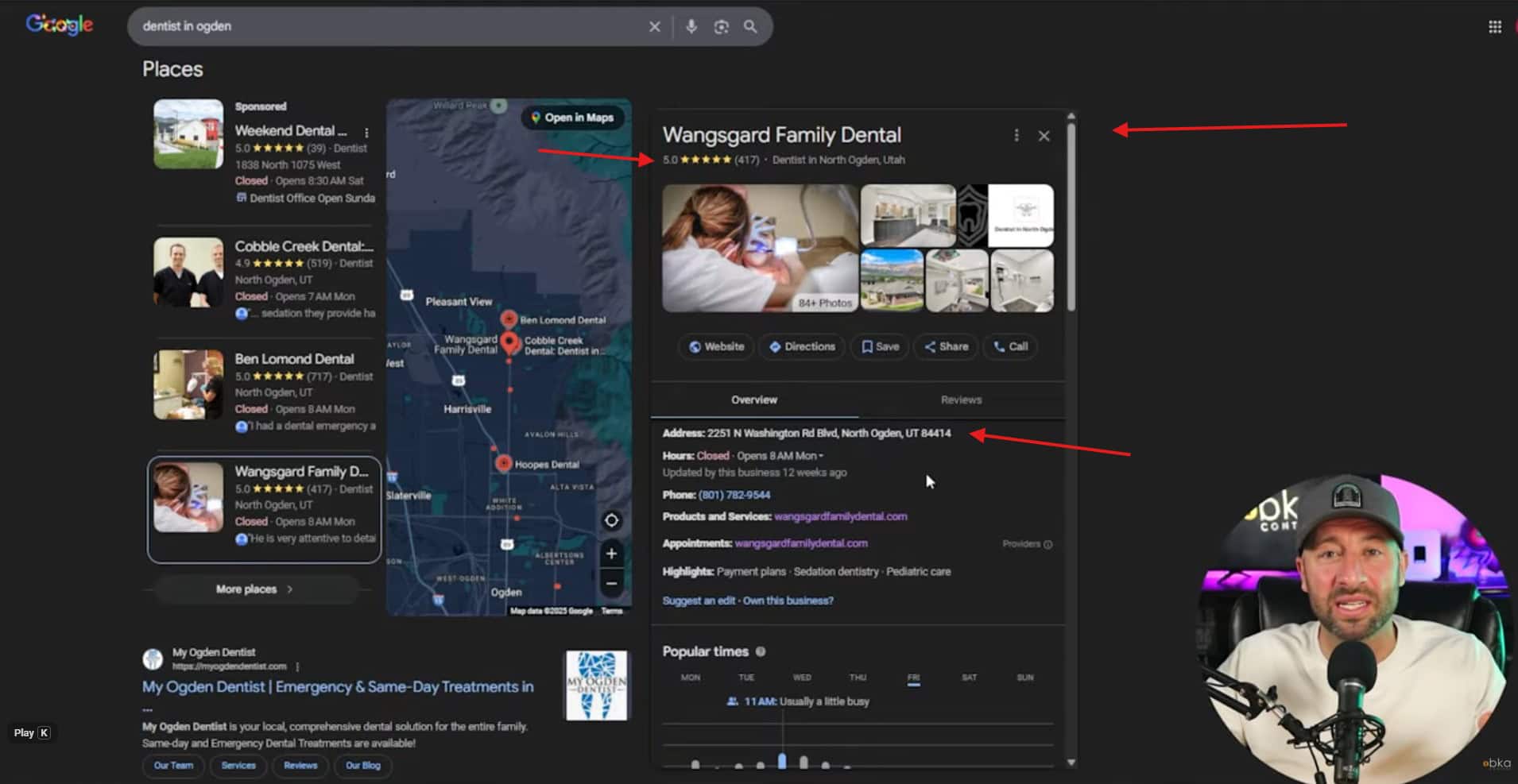
Task: Open Google Lens image search
Action: click(720, 26)
